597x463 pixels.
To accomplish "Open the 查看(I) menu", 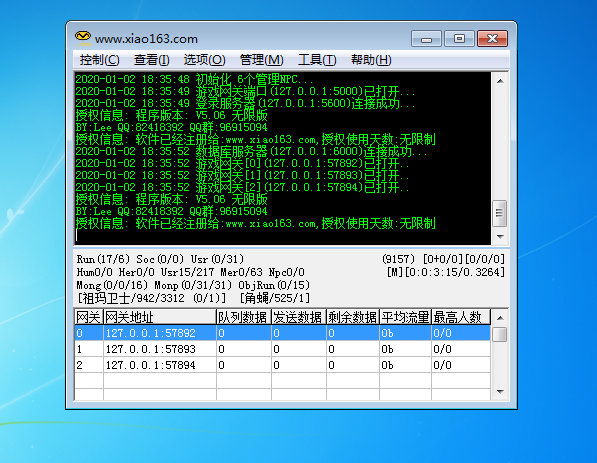I will pos(151,60).
